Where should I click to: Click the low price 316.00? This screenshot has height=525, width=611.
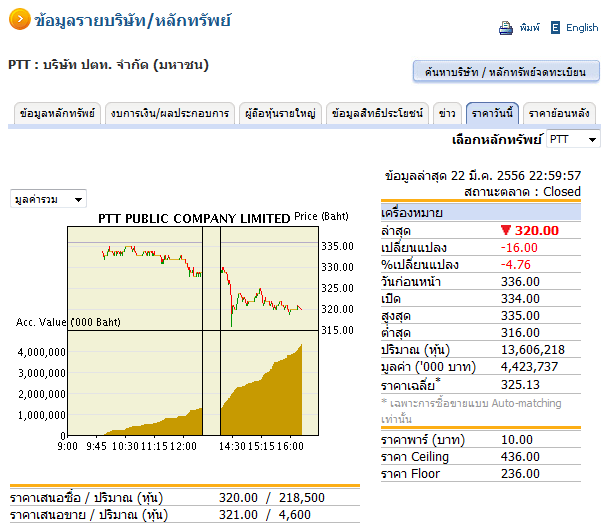coord(520,333)
